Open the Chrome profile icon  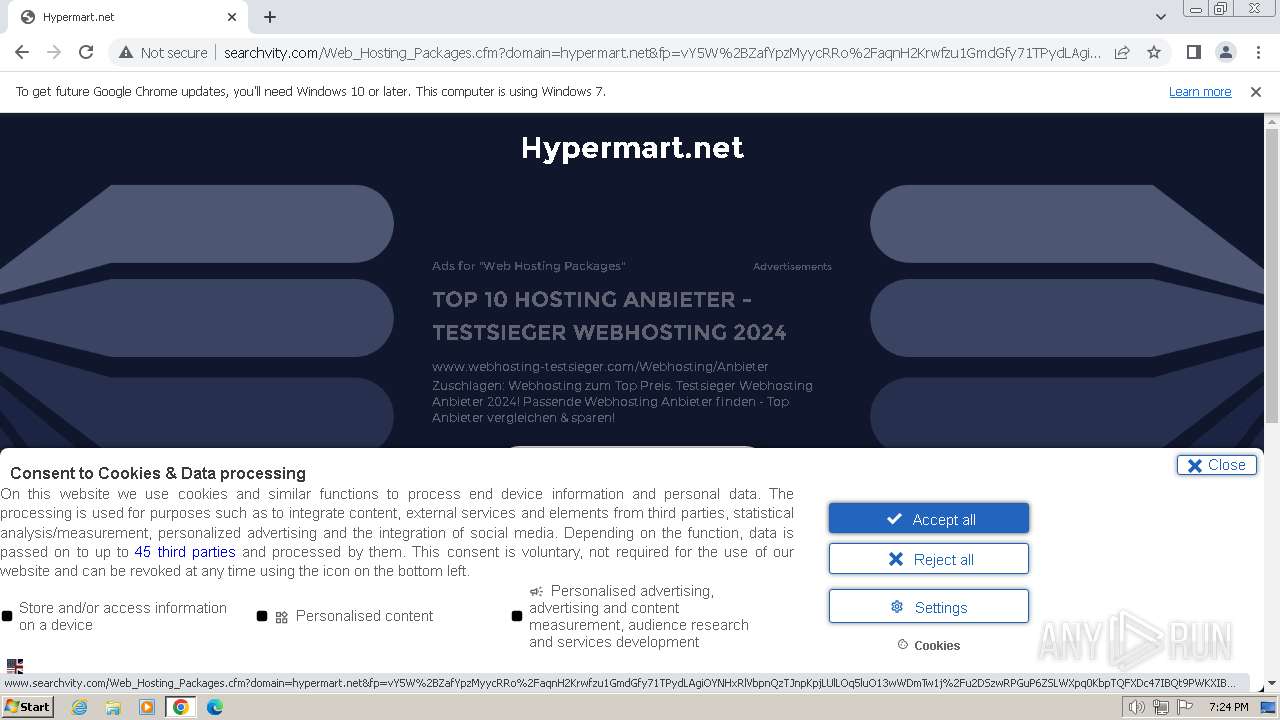1225,52
